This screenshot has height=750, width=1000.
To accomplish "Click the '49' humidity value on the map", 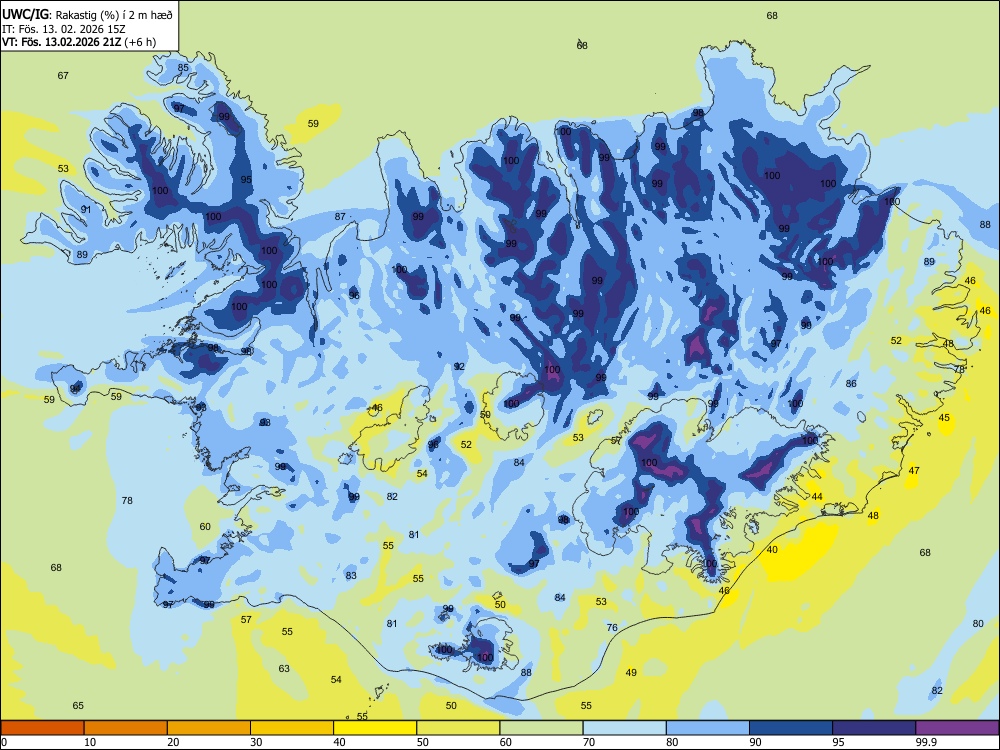I will [631, 672].
